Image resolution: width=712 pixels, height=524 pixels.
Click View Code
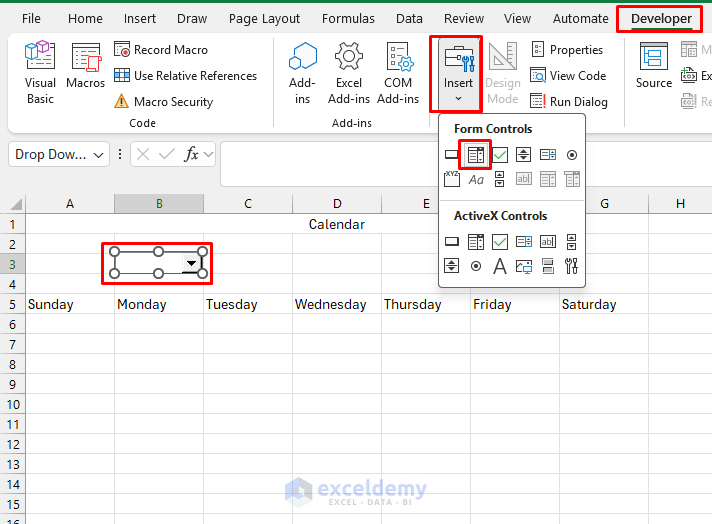coord(569,76)
